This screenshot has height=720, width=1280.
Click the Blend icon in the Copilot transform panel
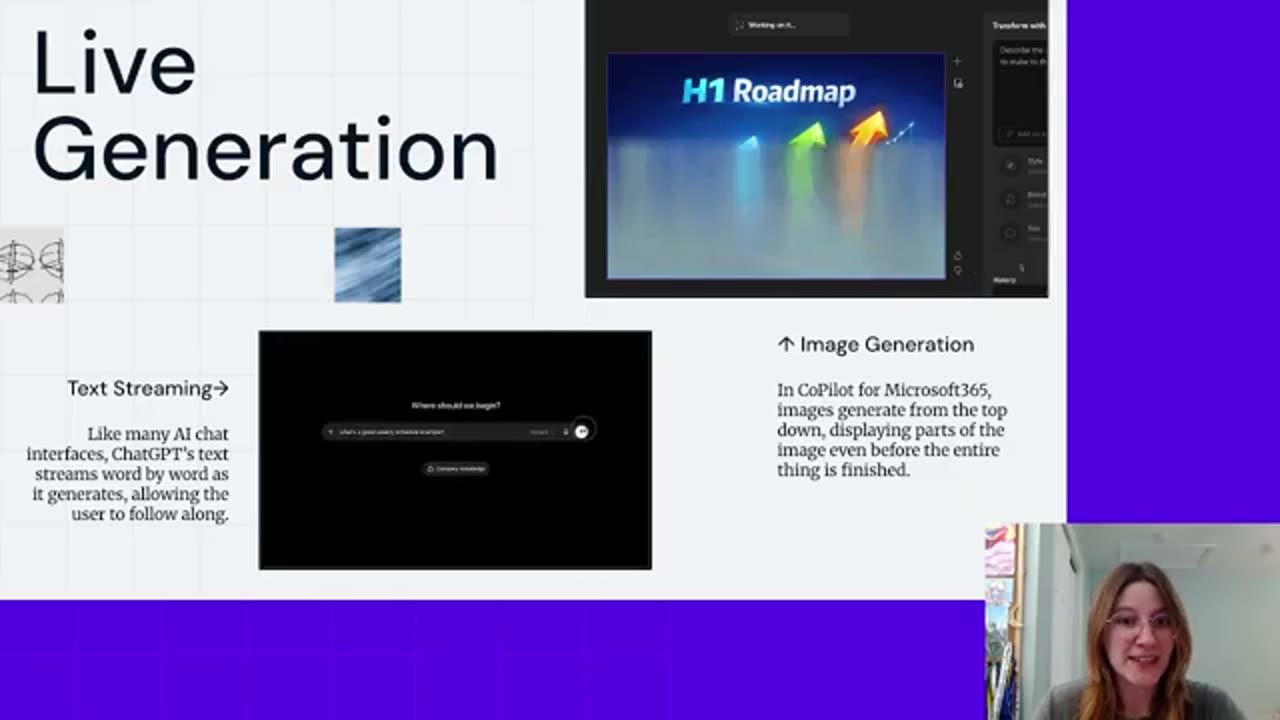pos(1010,198)
